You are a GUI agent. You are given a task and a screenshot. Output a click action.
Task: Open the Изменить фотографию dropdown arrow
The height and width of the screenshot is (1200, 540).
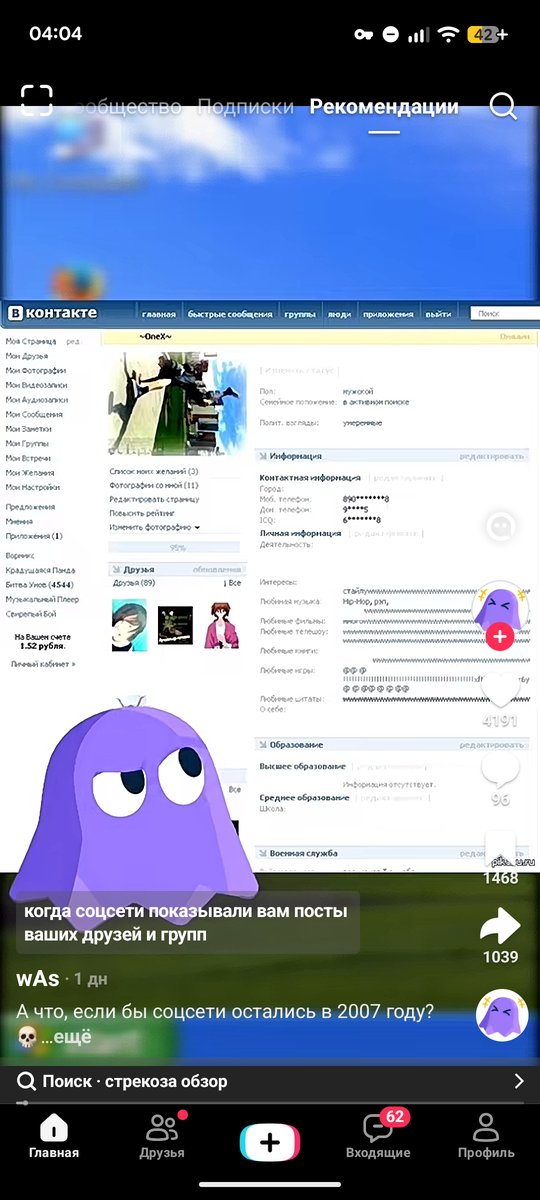coord(197,527)
